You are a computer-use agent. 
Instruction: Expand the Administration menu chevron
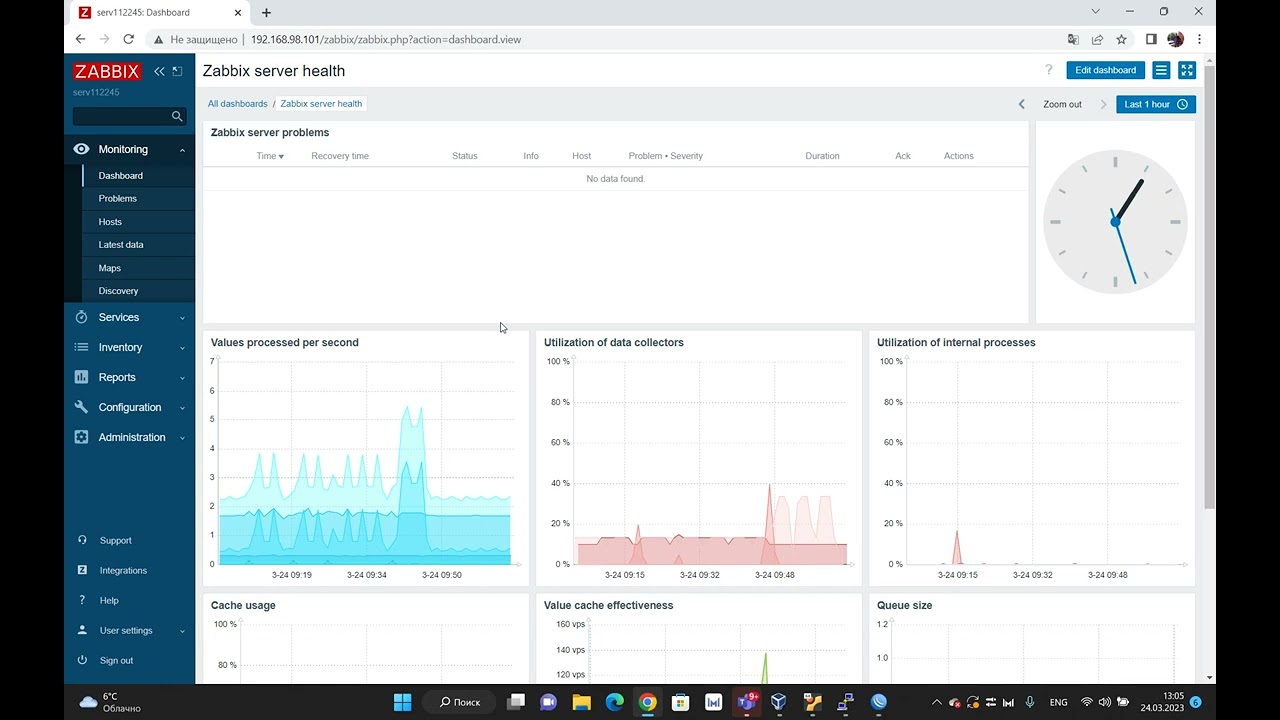coord(182,438)
